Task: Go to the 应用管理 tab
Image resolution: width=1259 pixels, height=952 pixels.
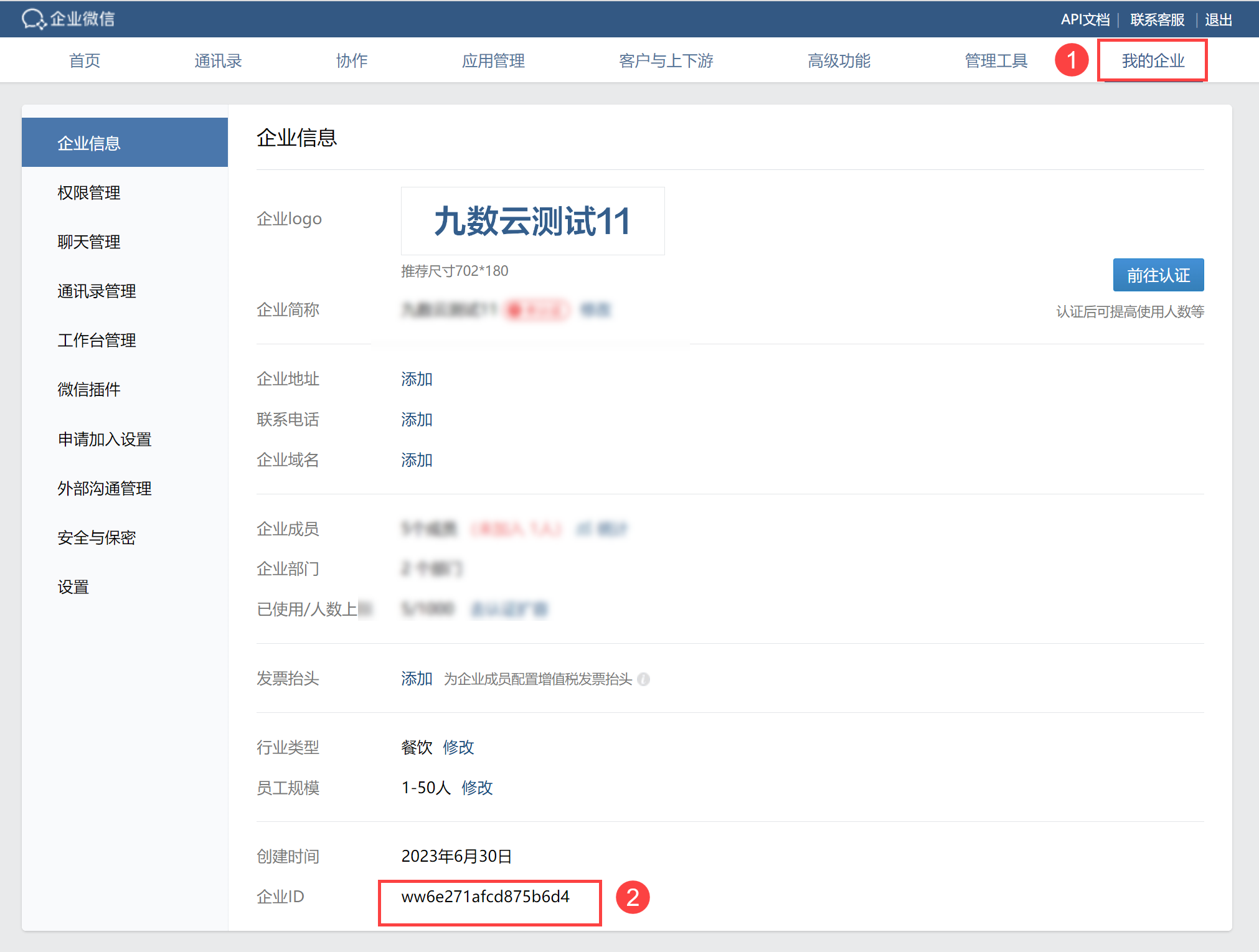Action: 493,60
